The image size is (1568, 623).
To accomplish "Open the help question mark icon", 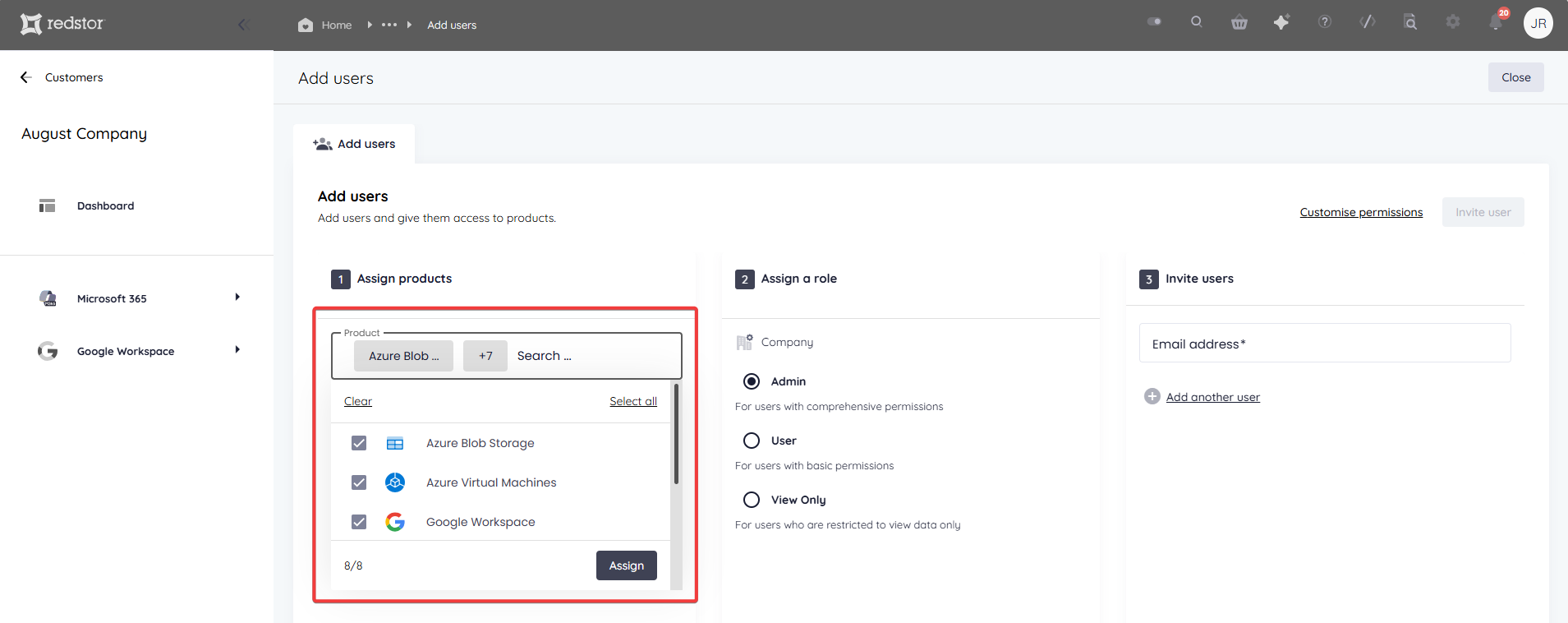I will pos(1325,22).
